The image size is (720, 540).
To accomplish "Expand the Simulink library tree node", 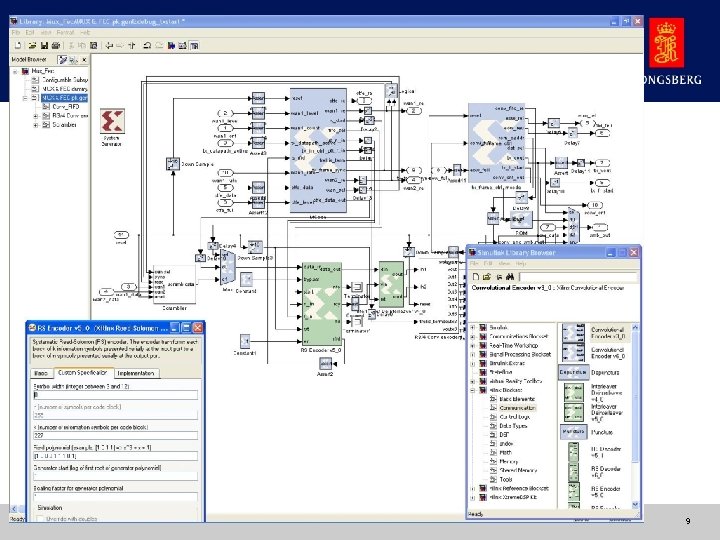I will [x=473, y=327].
